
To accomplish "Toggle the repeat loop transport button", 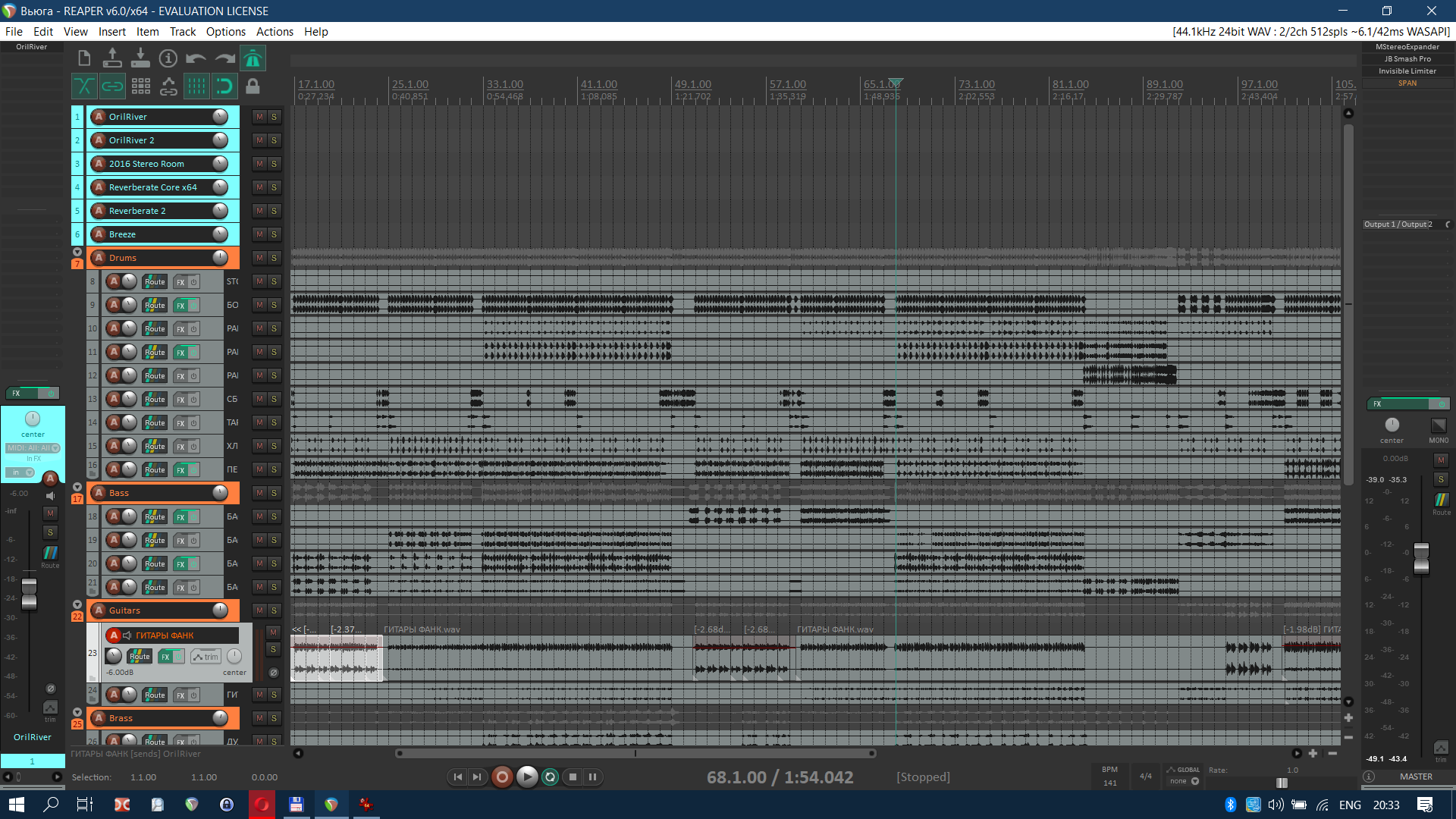I will point(551,777).
